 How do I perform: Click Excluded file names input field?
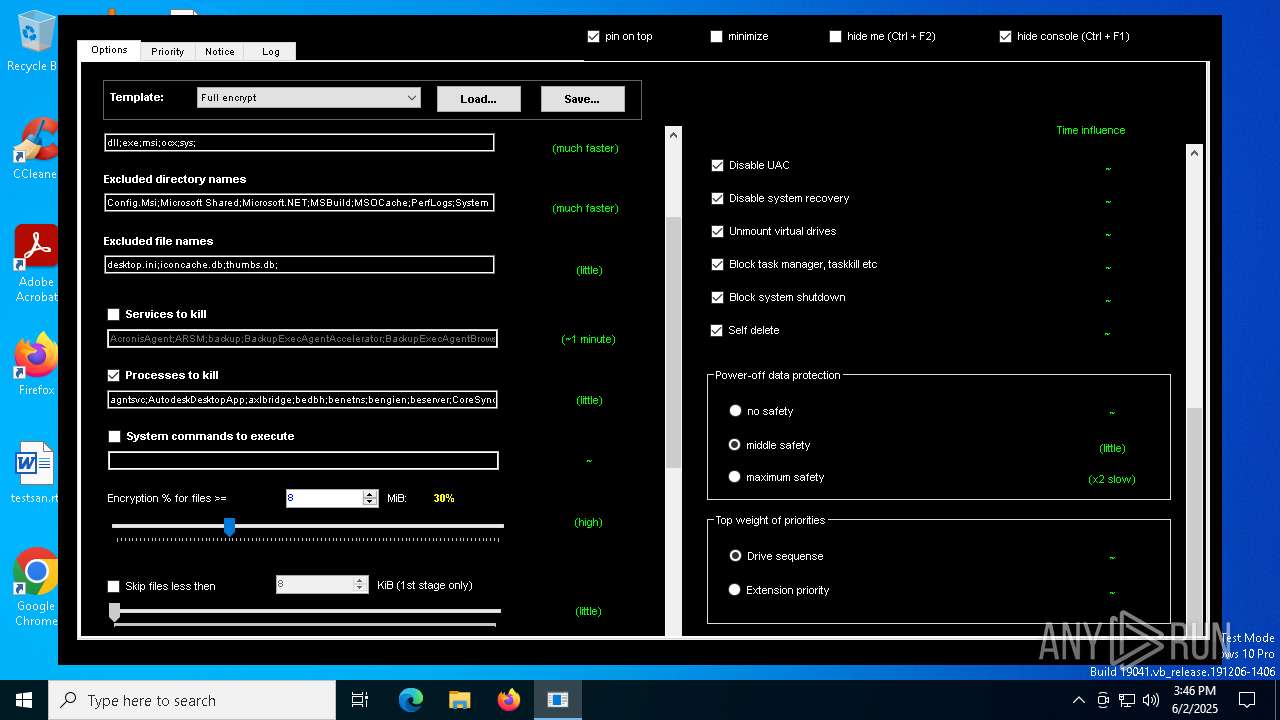pos(299,264)
